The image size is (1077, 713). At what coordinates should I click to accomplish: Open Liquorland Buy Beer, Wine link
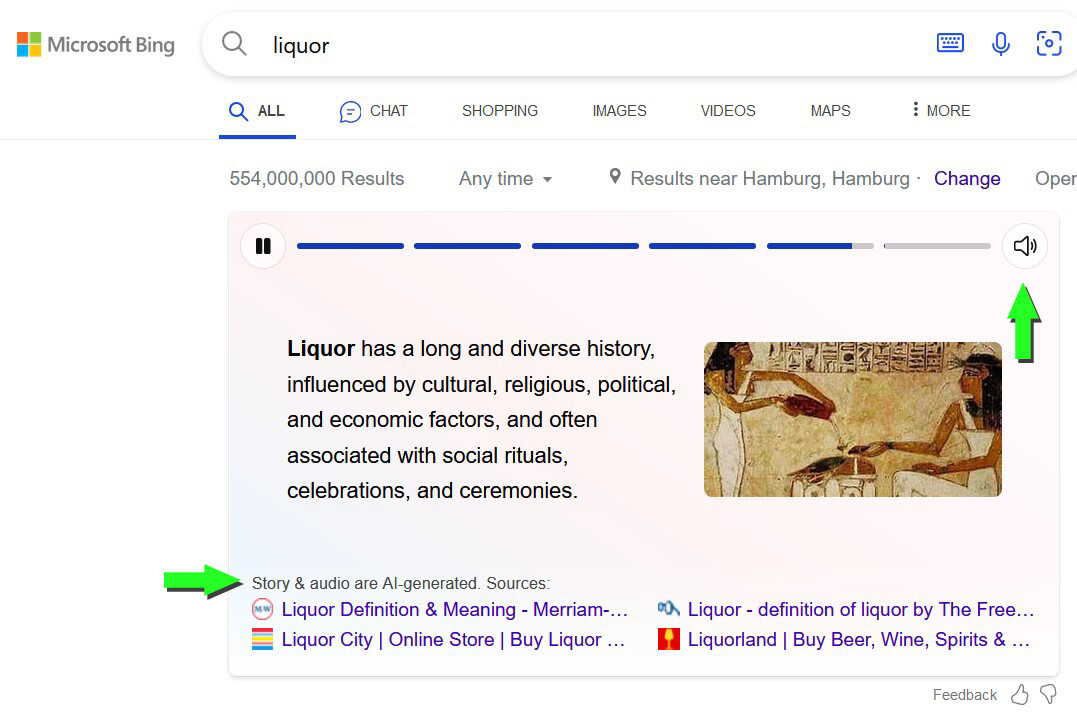click(858, 640)
